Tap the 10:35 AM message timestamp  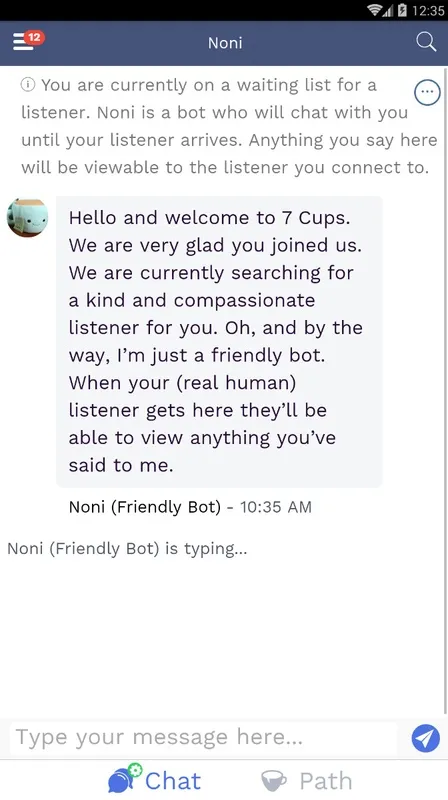coord(276,507)
